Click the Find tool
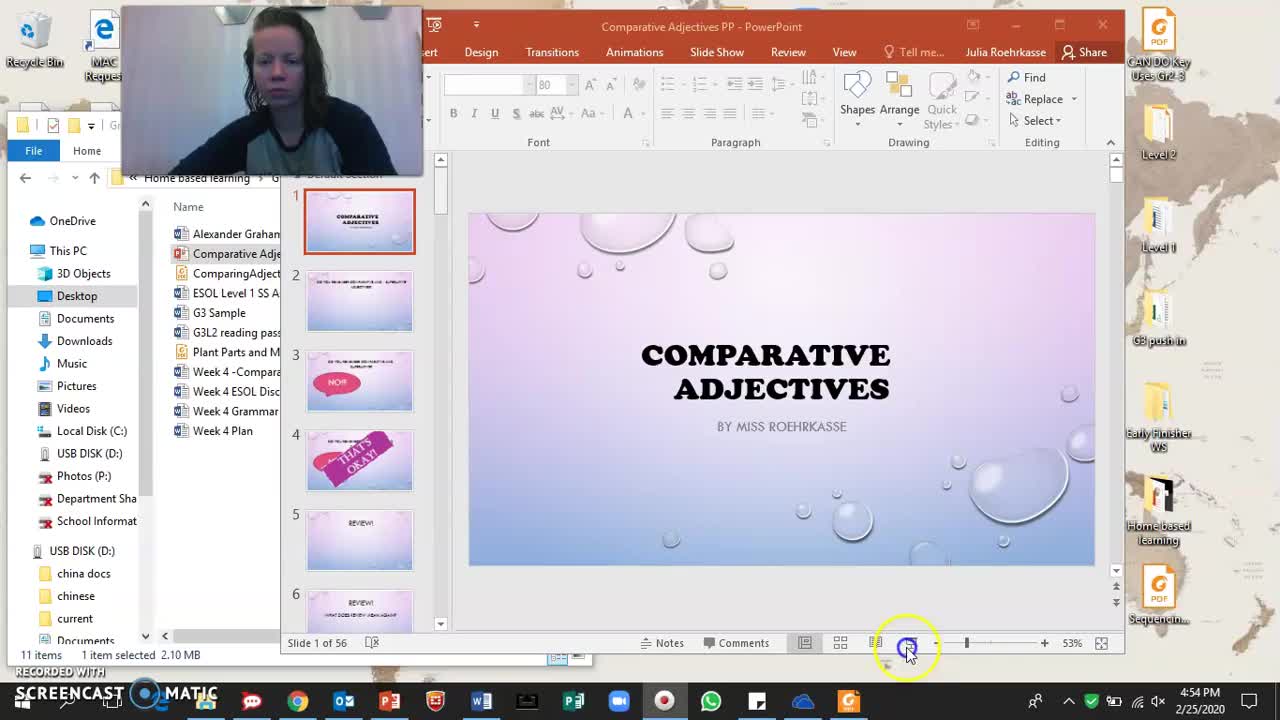 click(1027, 77)
